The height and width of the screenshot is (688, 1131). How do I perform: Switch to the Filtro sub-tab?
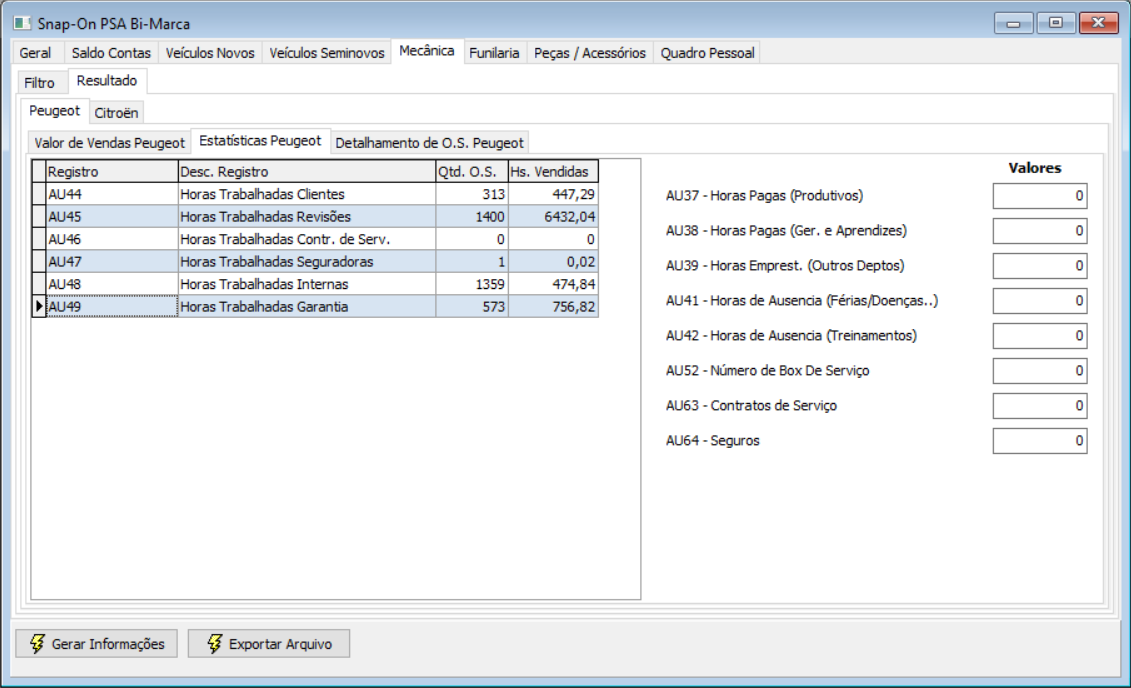coord(40,83)
